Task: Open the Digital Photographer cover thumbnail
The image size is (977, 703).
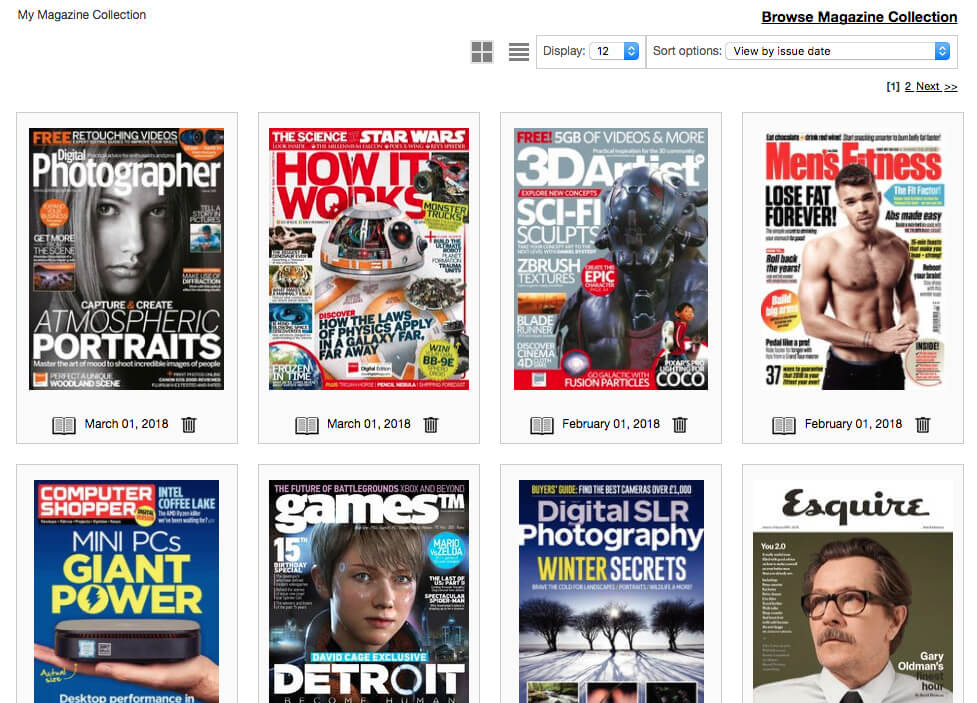Action: point(126,259)
